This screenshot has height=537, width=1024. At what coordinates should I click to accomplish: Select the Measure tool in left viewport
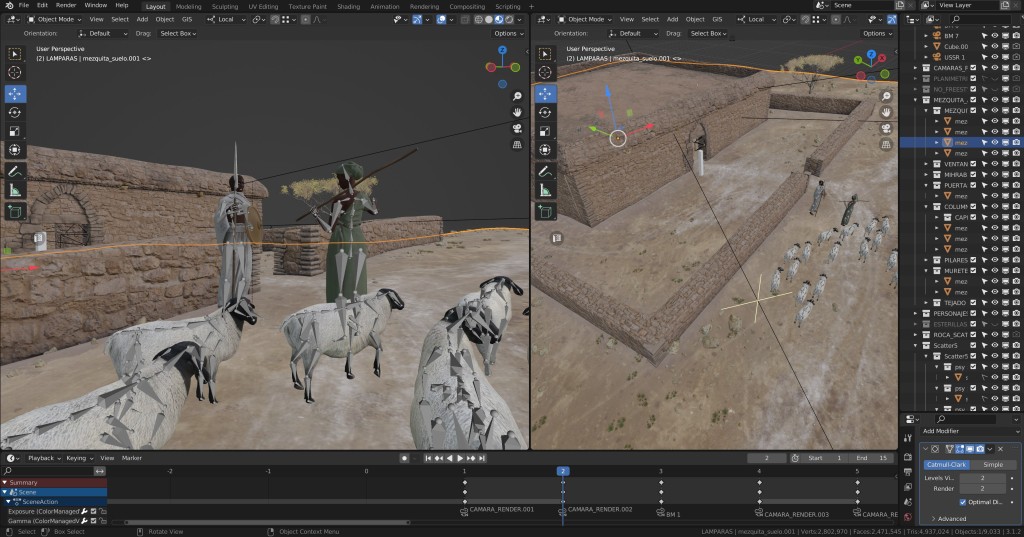coord(15,189)
